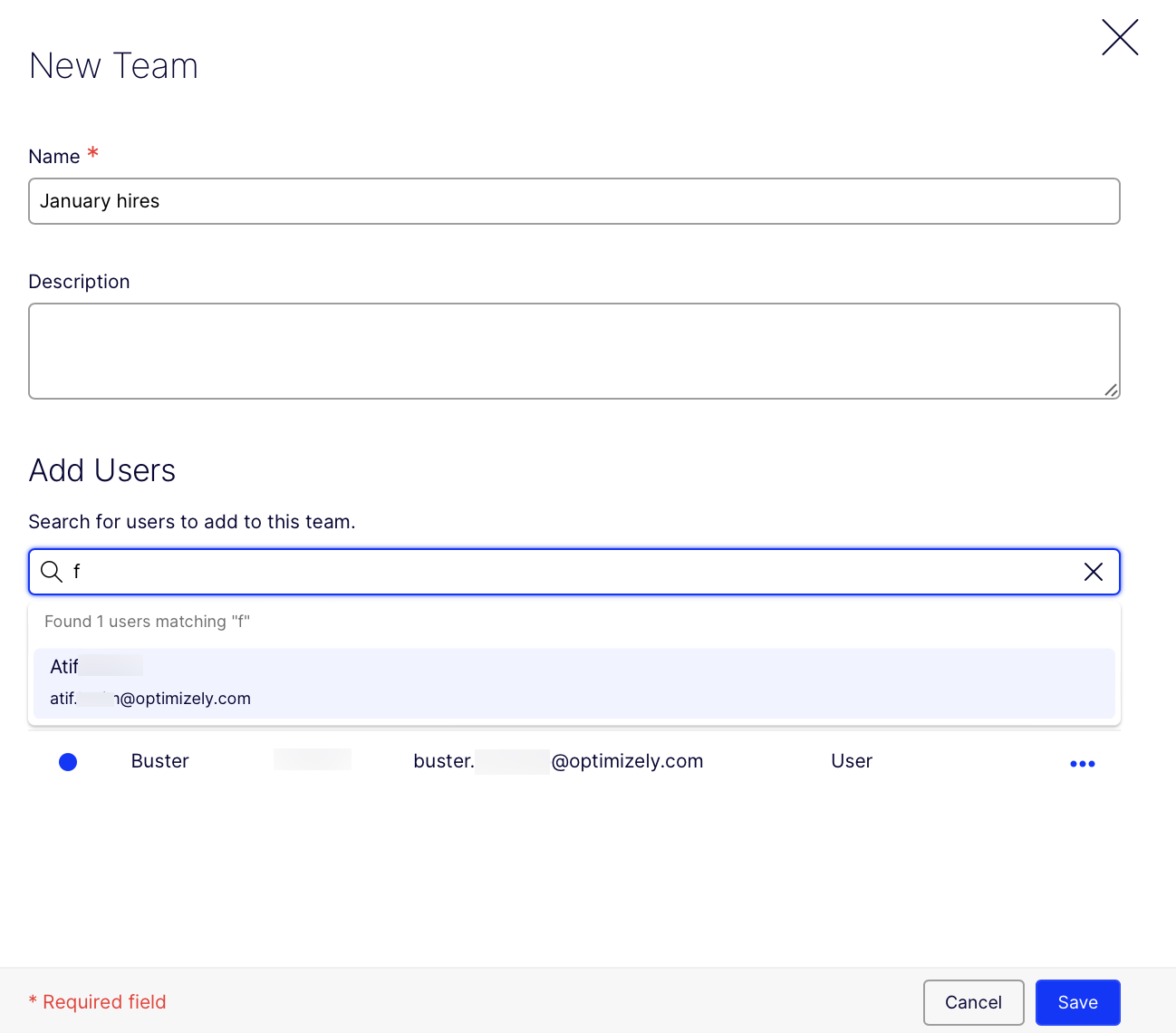Click the Required field note

(98, 1002)
